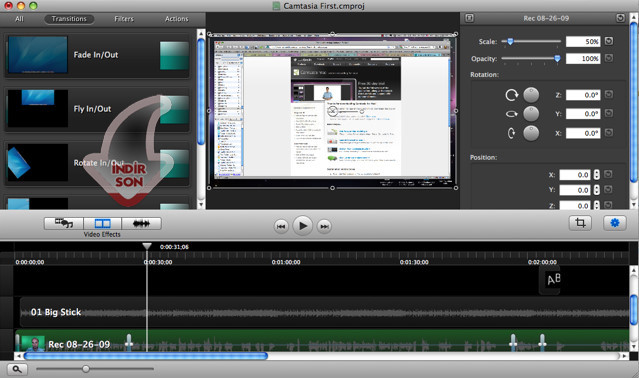The image size is (639, 378).
Task: Click the Position Y stepper arrows
Action: click(x=597, y=190)
